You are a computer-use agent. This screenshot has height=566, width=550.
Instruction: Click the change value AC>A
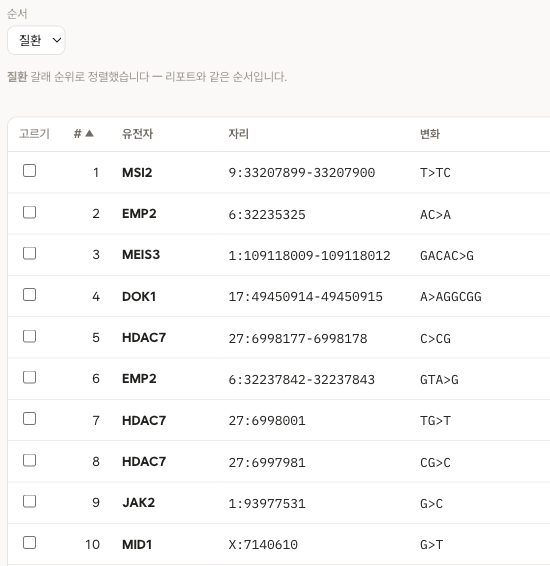pos(435,215)
